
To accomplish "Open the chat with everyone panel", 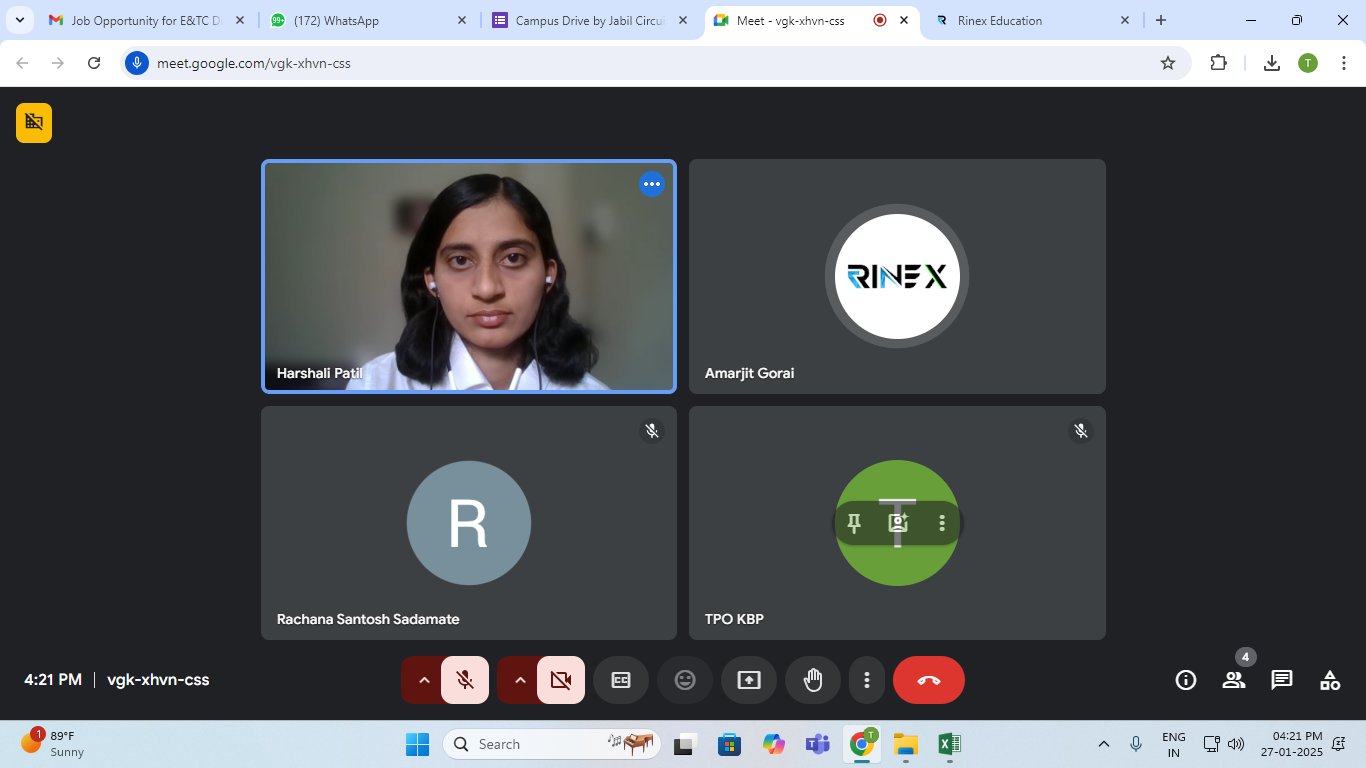I will click(1281, 680).
